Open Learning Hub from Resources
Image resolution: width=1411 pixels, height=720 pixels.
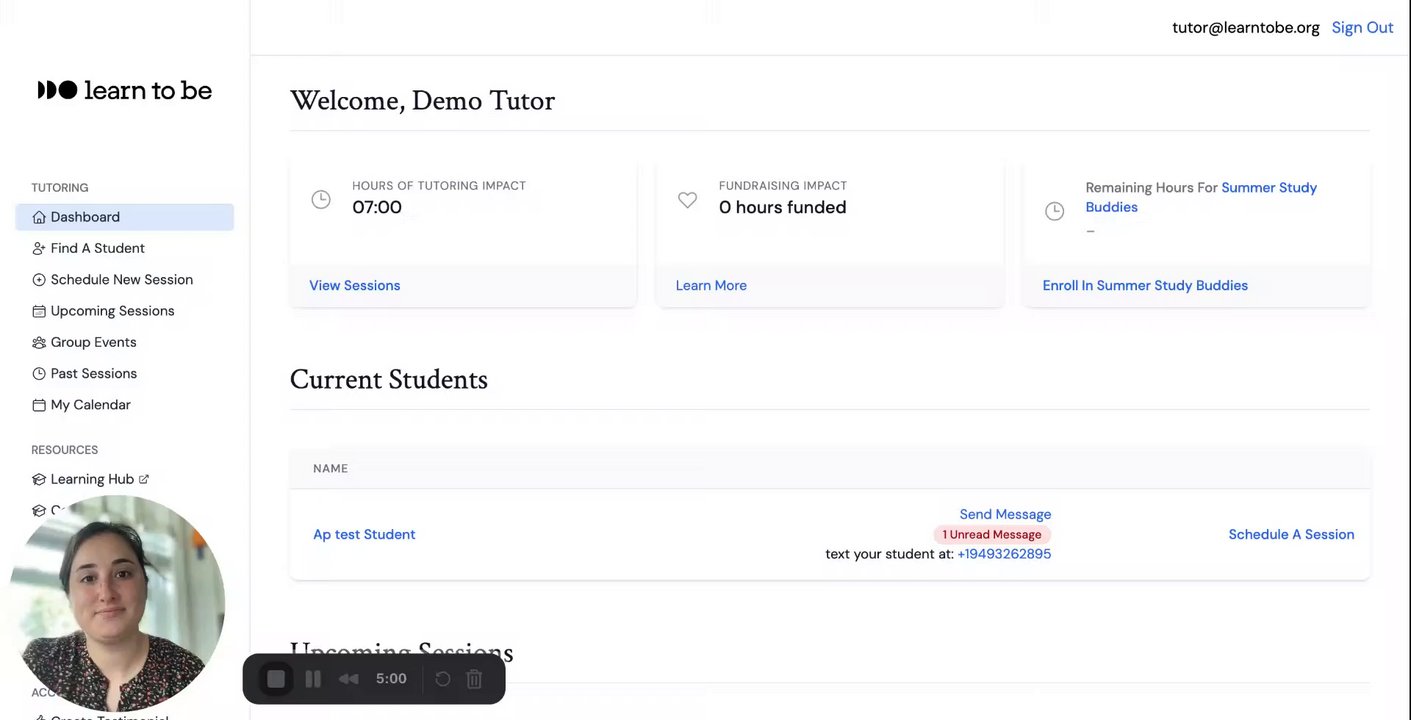pyautogui.click(x=92, y=479)
